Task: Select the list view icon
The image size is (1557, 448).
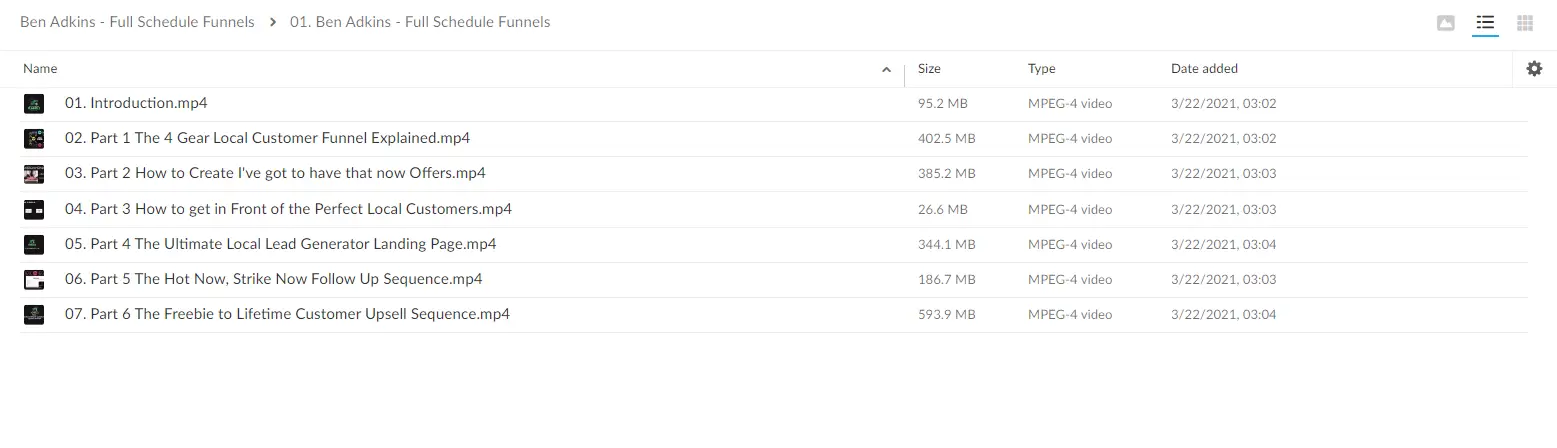Action: (1485, 23)
